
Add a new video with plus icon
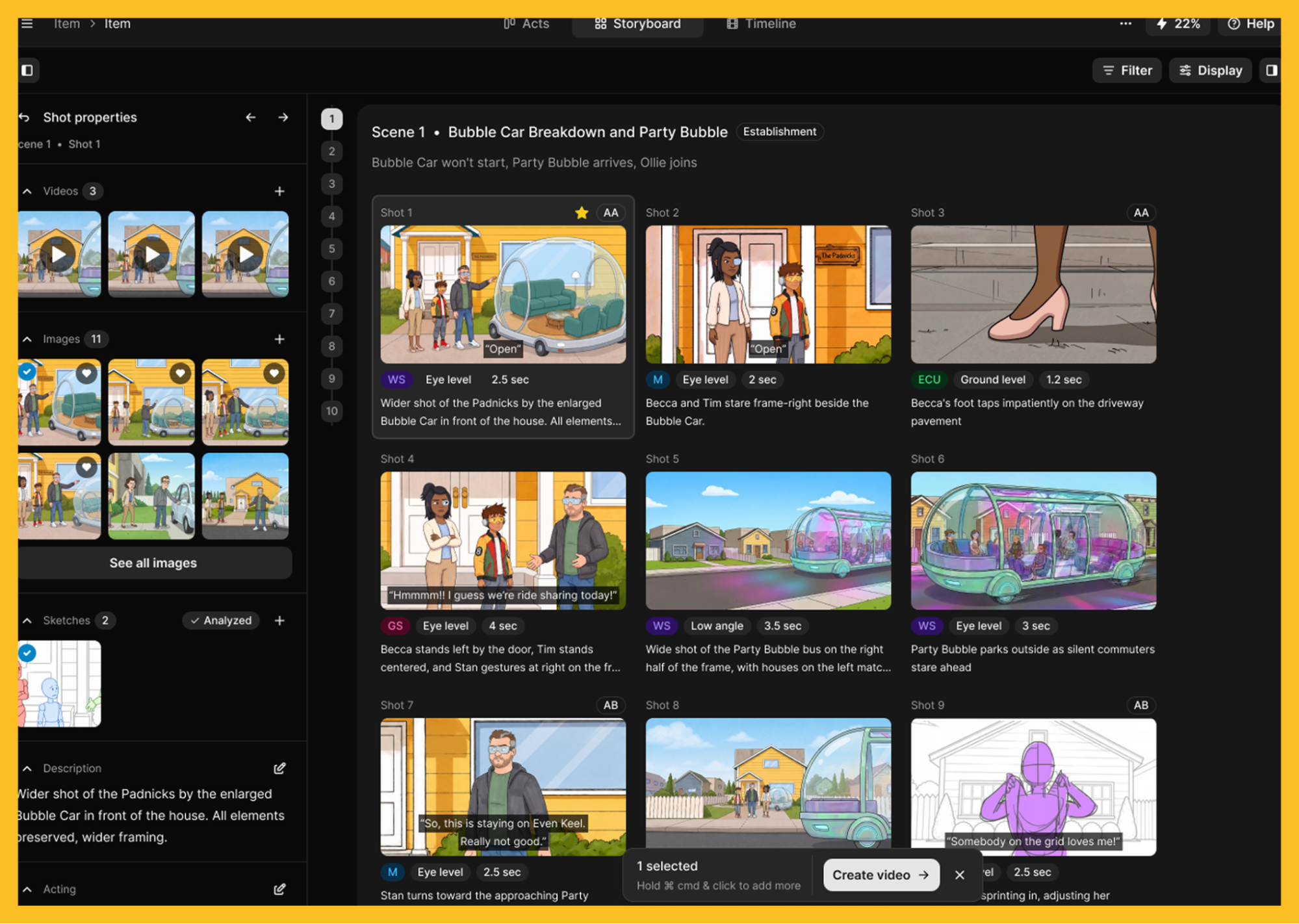(279, 191)
